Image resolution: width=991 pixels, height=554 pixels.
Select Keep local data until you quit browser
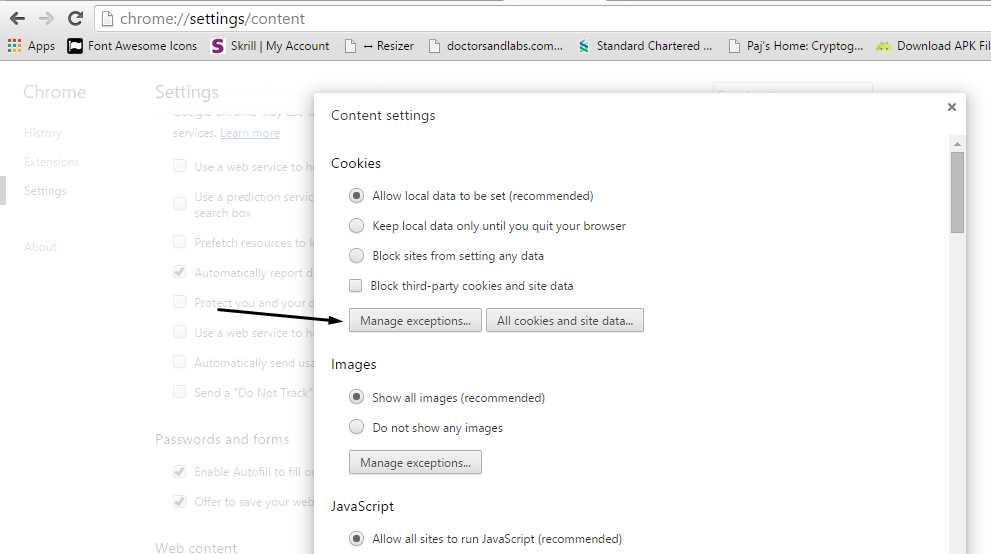[x=356, y=226]
